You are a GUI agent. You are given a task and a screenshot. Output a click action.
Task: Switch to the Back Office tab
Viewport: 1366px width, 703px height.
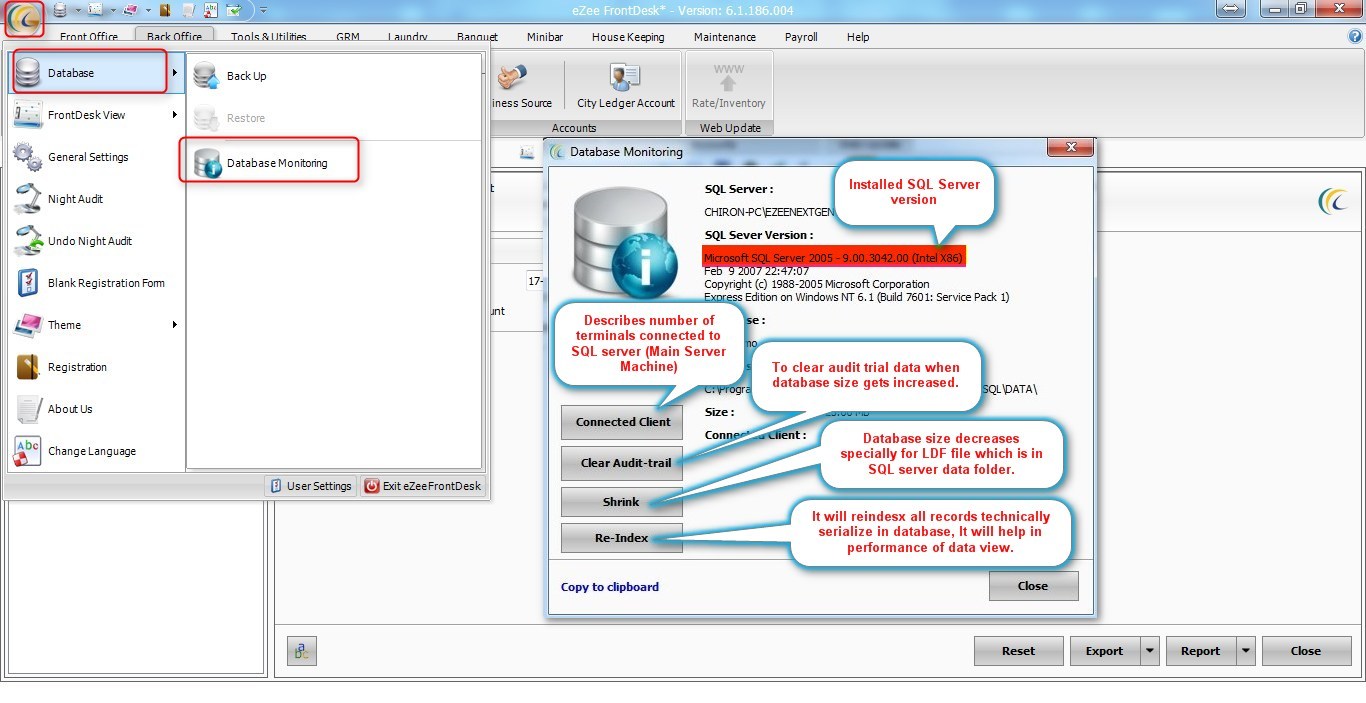click(174, 37)
